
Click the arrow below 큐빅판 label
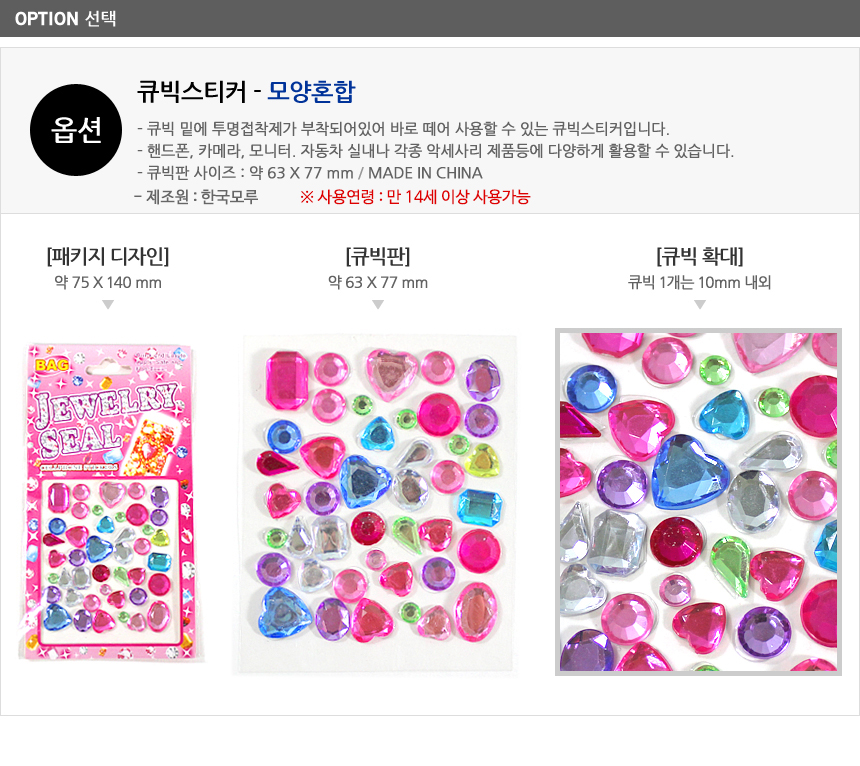click(378, 304)
